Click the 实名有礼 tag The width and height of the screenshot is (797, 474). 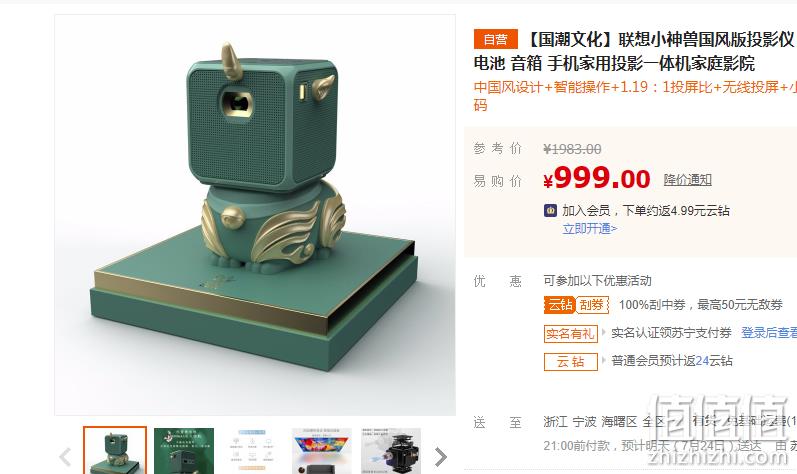pos(570,334)
